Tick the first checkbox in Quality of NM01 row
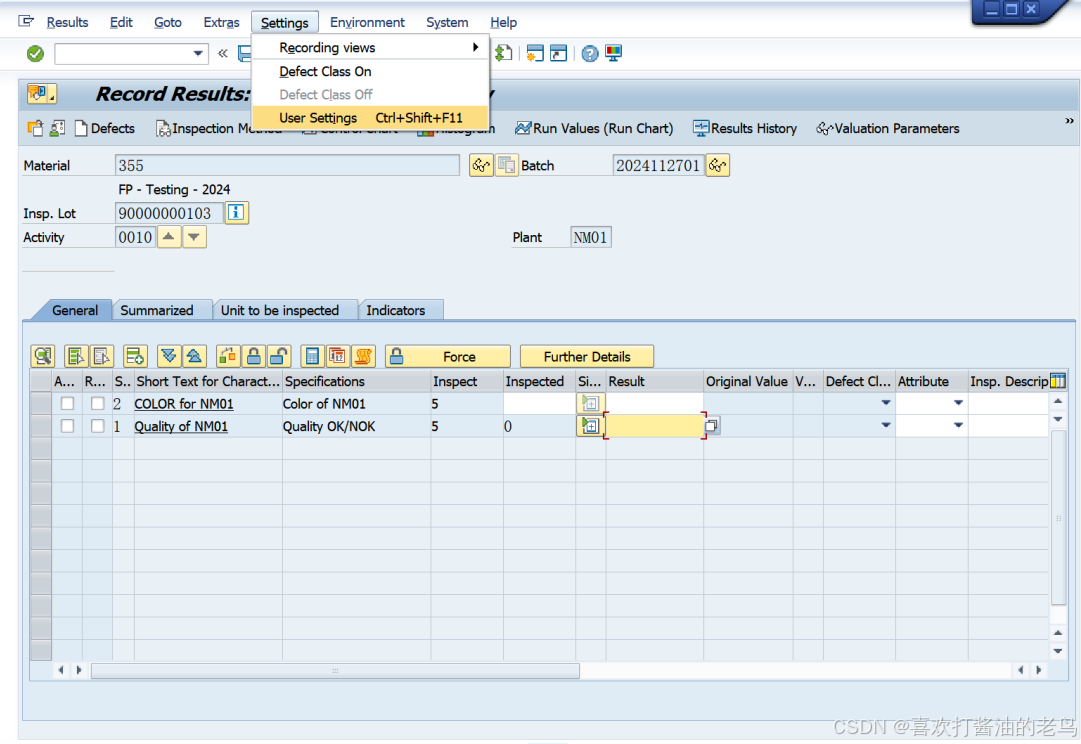 [x=67, y=426]
